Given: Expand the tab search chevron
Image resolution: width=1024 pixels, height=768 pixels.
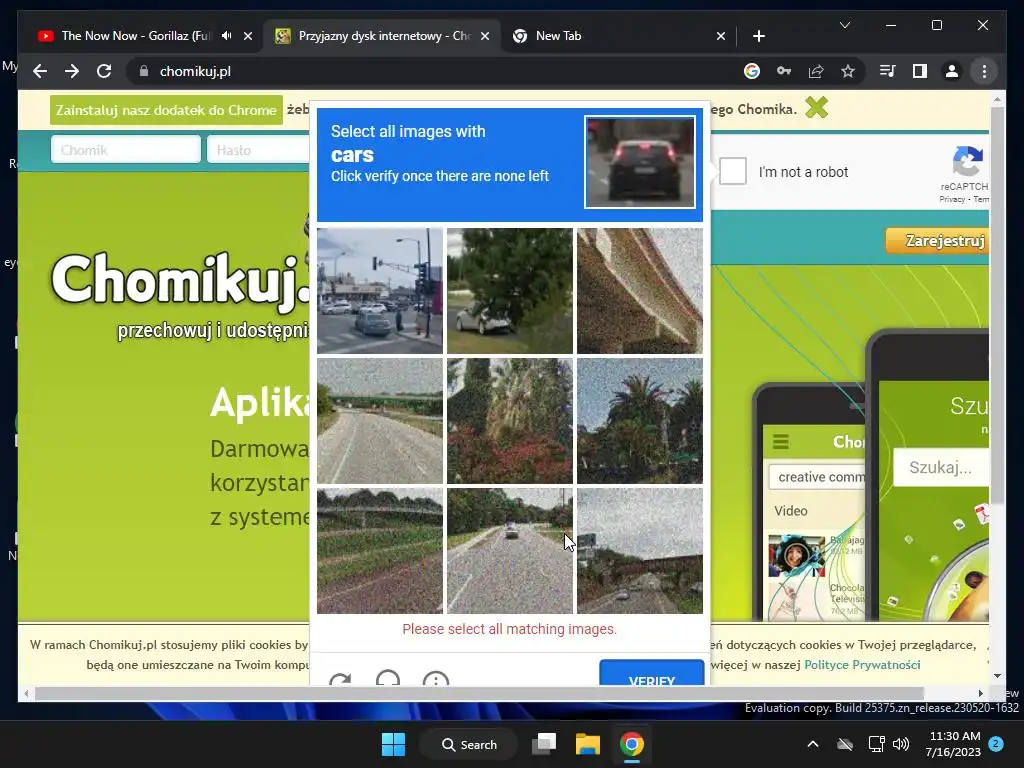Looking at the screenshot, I should tap(844, 25).
